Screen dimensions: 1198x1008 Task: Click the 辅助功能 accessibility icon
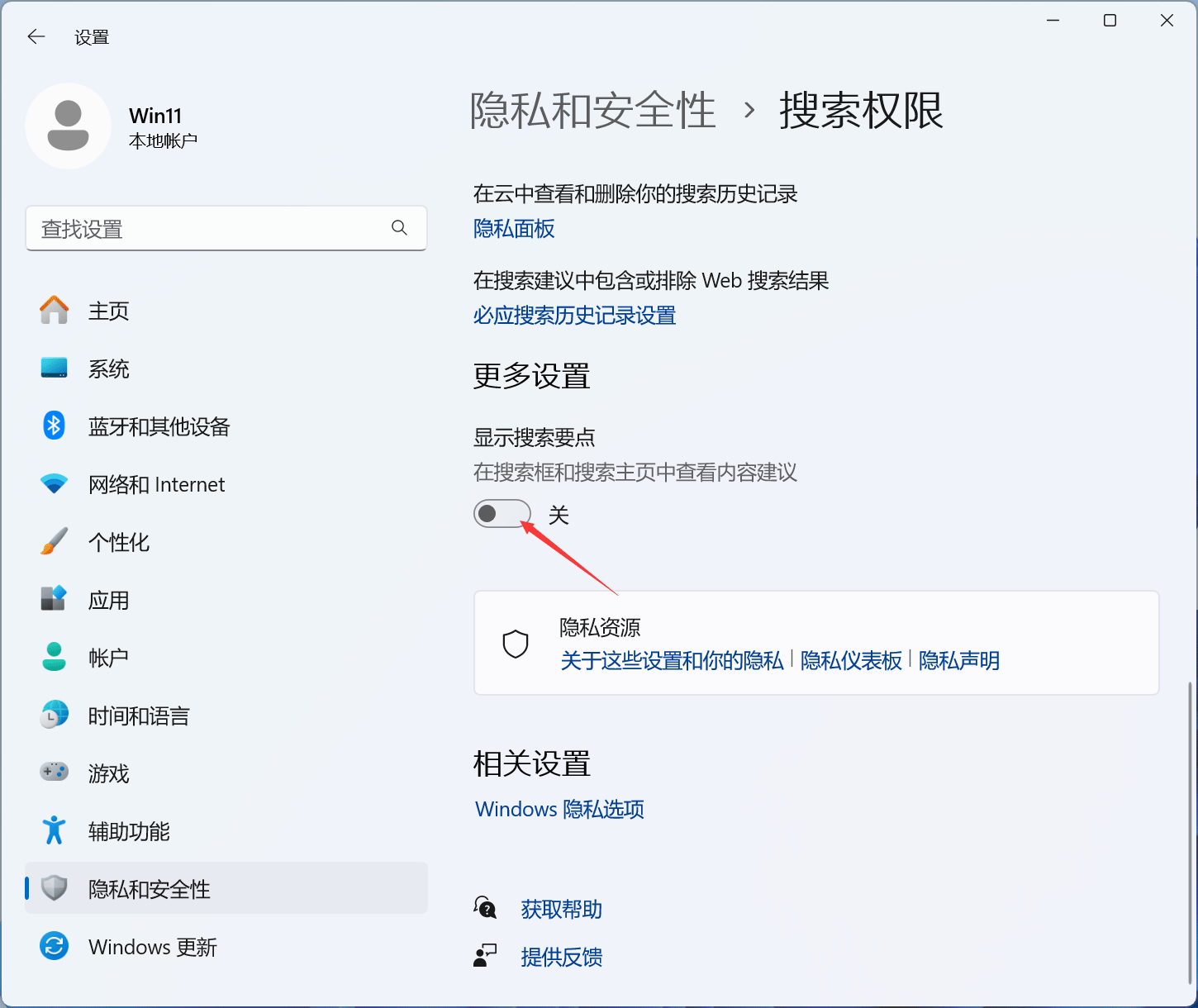click(x=55, y=830)
